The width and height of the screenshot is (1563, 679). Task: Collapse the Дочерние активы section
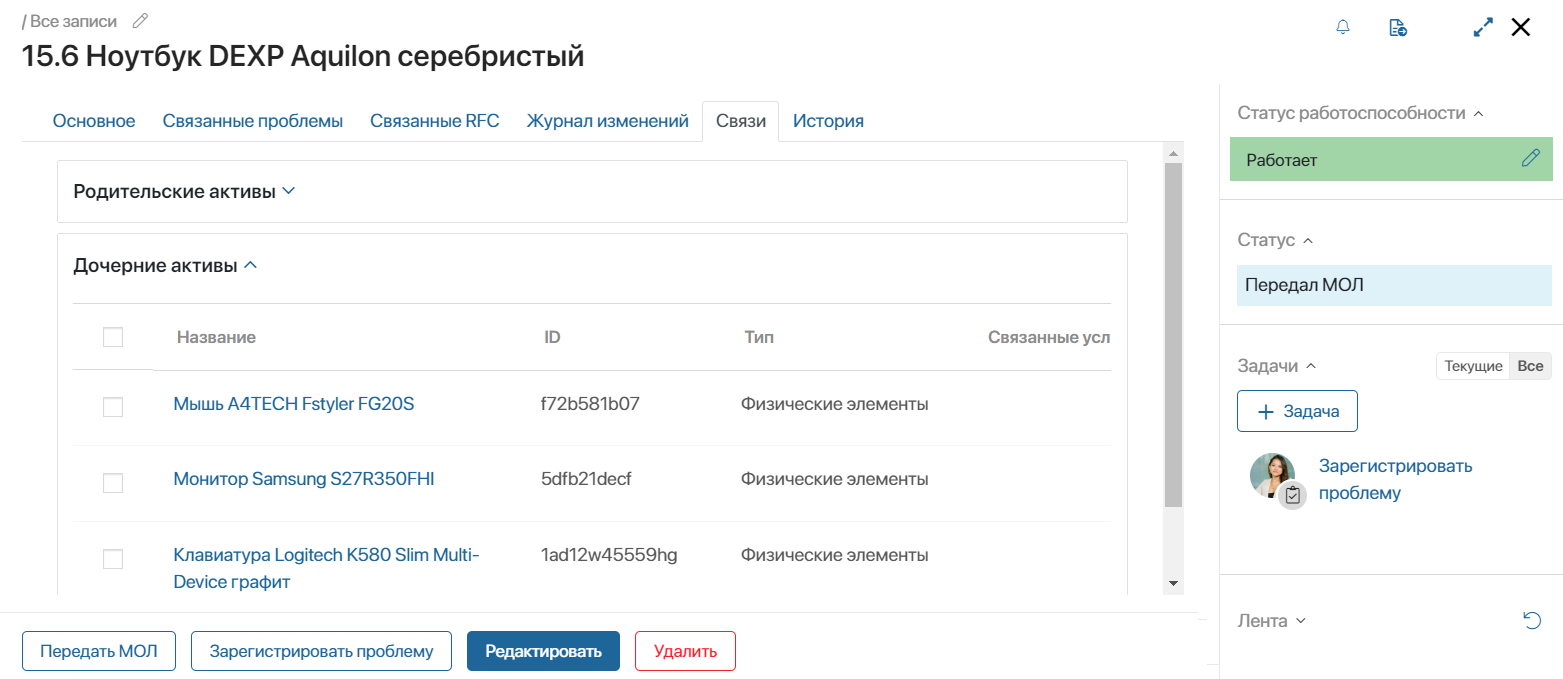point(166,266)
